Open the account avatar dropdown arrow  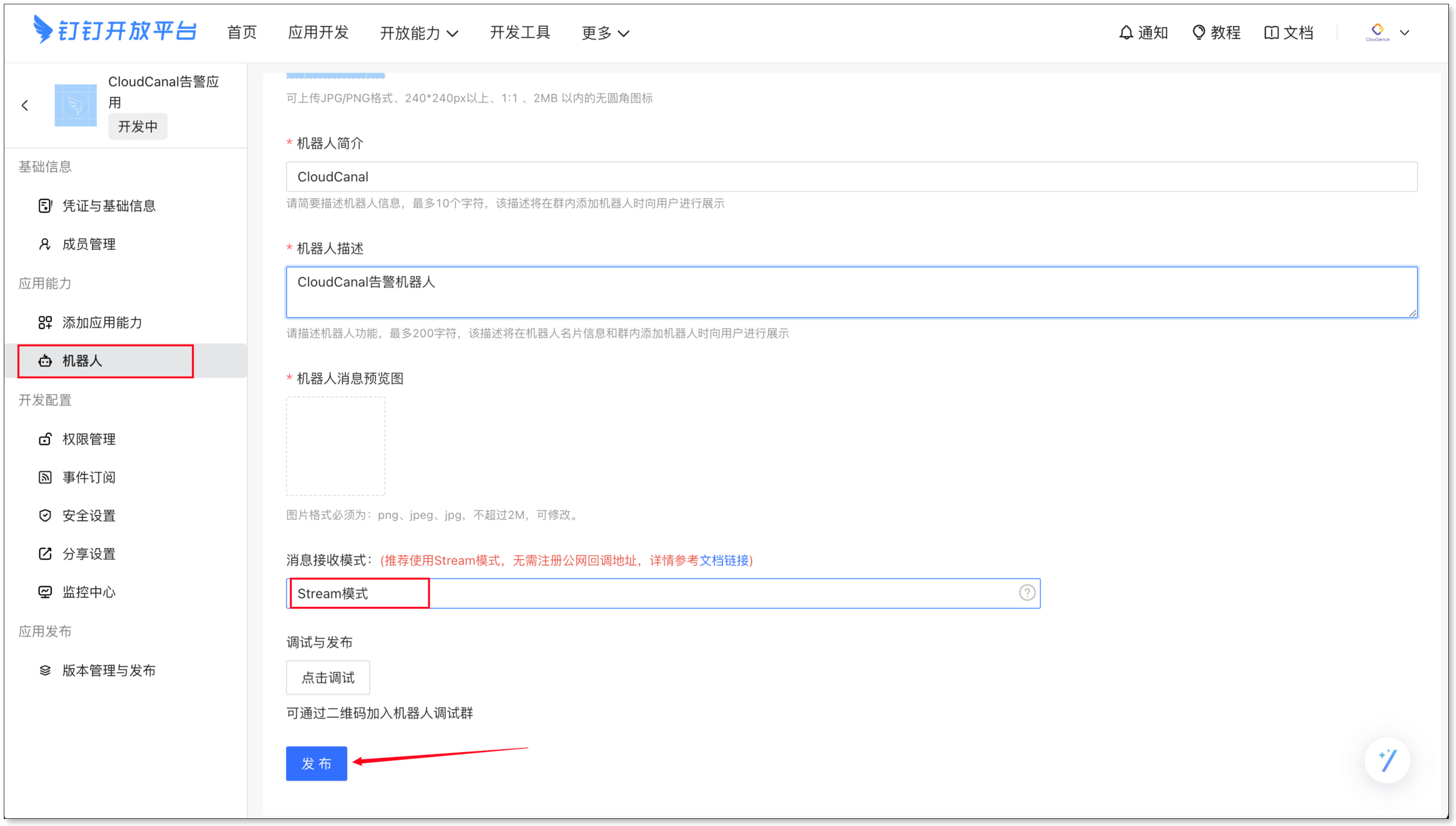[1404, 33]
